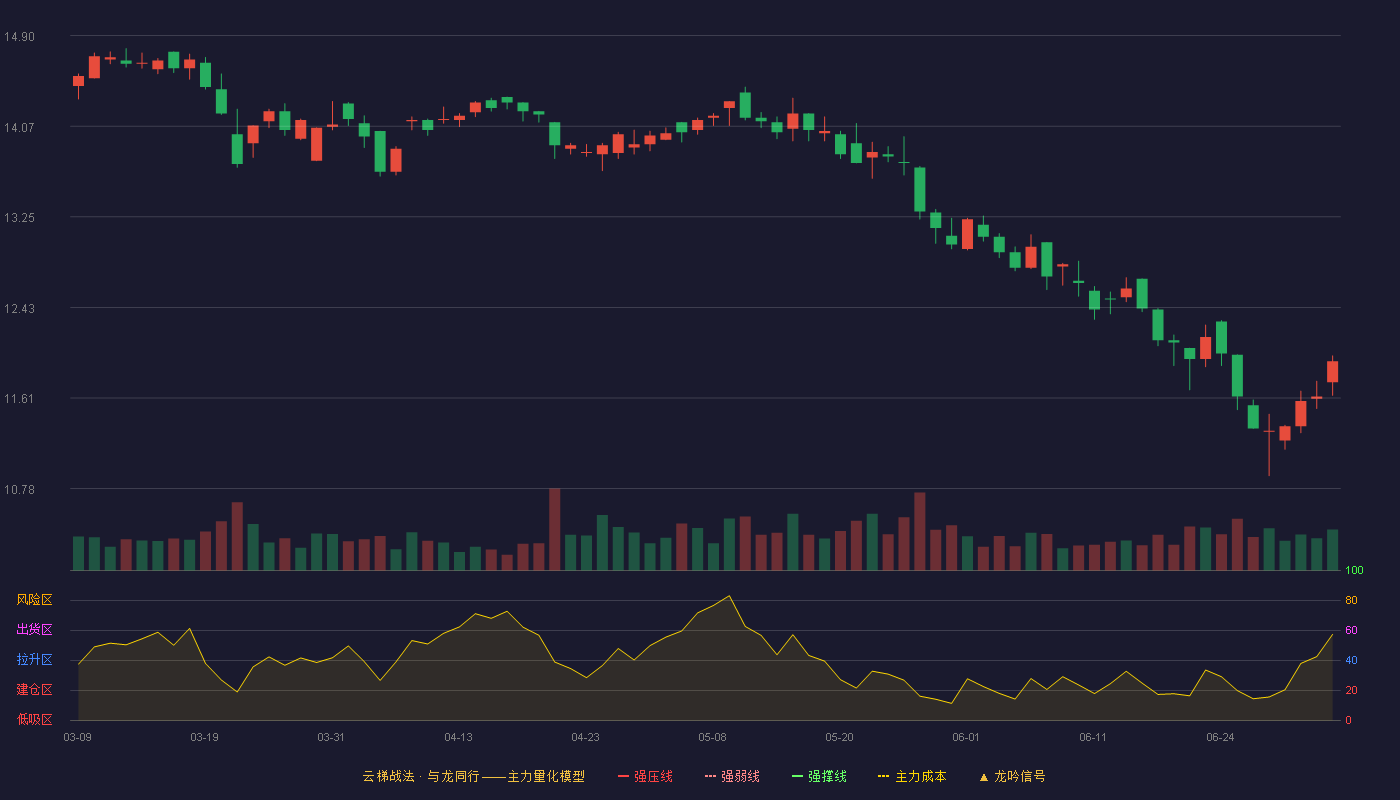
Task: Click the 06-24 date label
Action: [1220, 737]
